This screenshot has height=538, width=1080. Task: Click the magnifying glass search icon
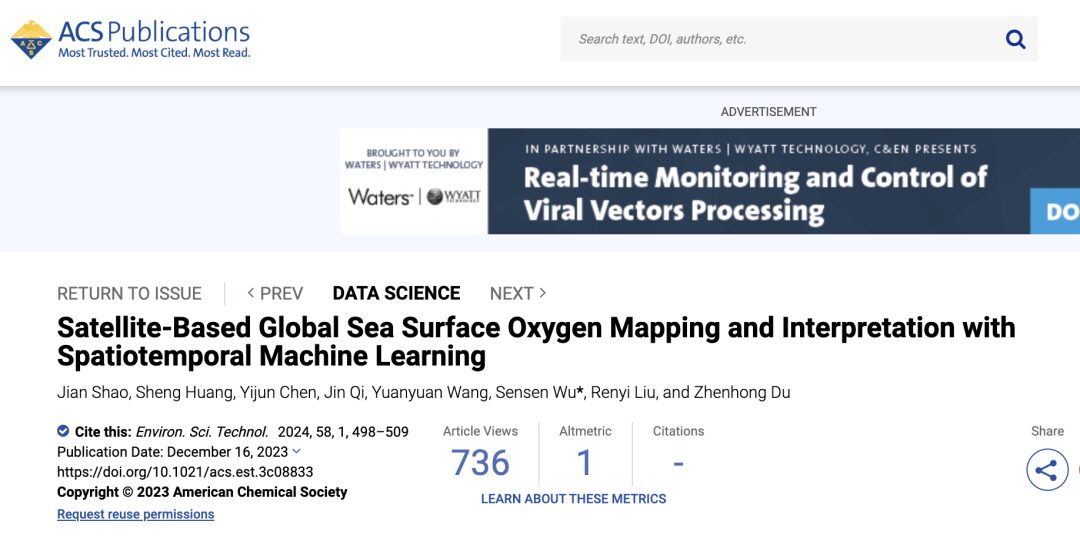point(1015,39)
